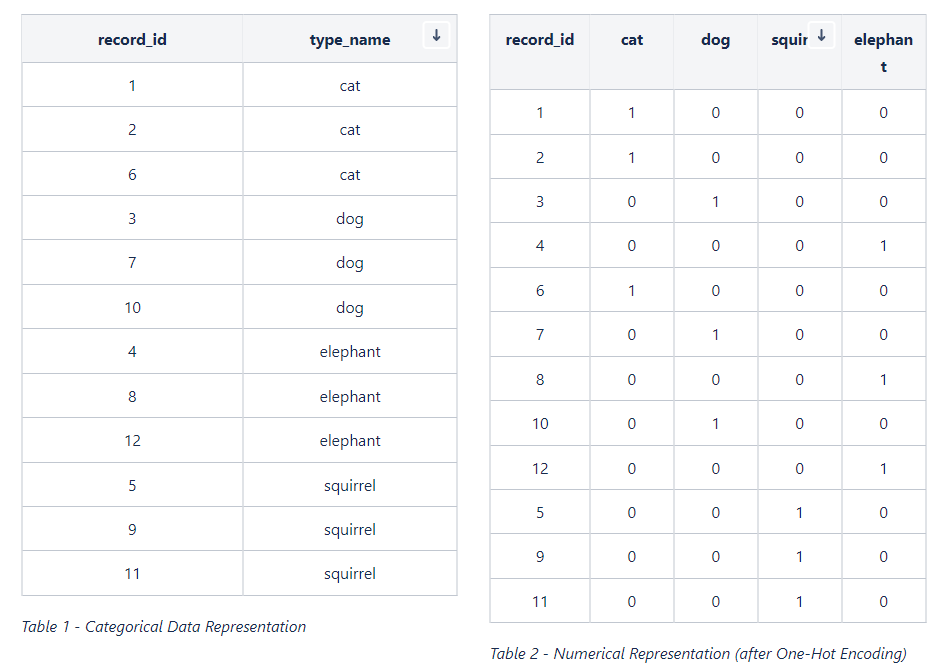The width and height of the screenshot is (949, 668).
Task: Click type_name cell in record 8's row
Action: pyautogui.click(x=350, y=396)
